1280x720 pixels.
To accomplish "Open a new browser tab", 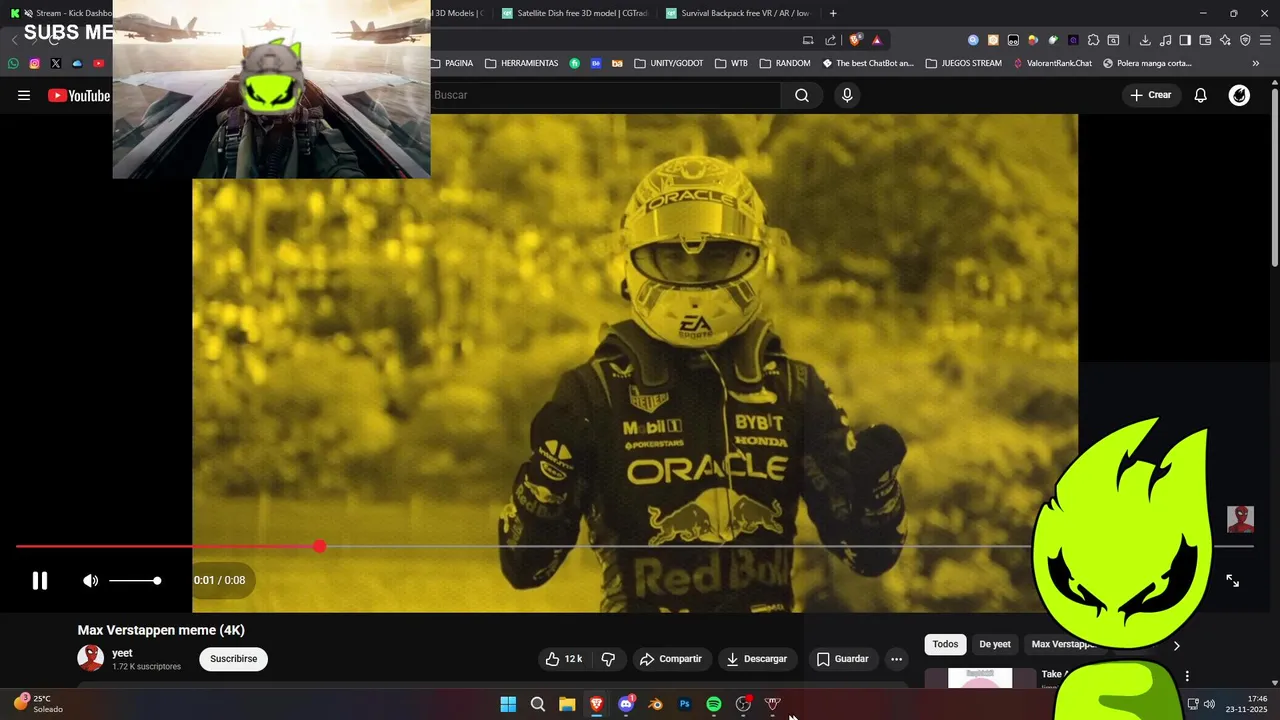I will [x=833, y=13].
